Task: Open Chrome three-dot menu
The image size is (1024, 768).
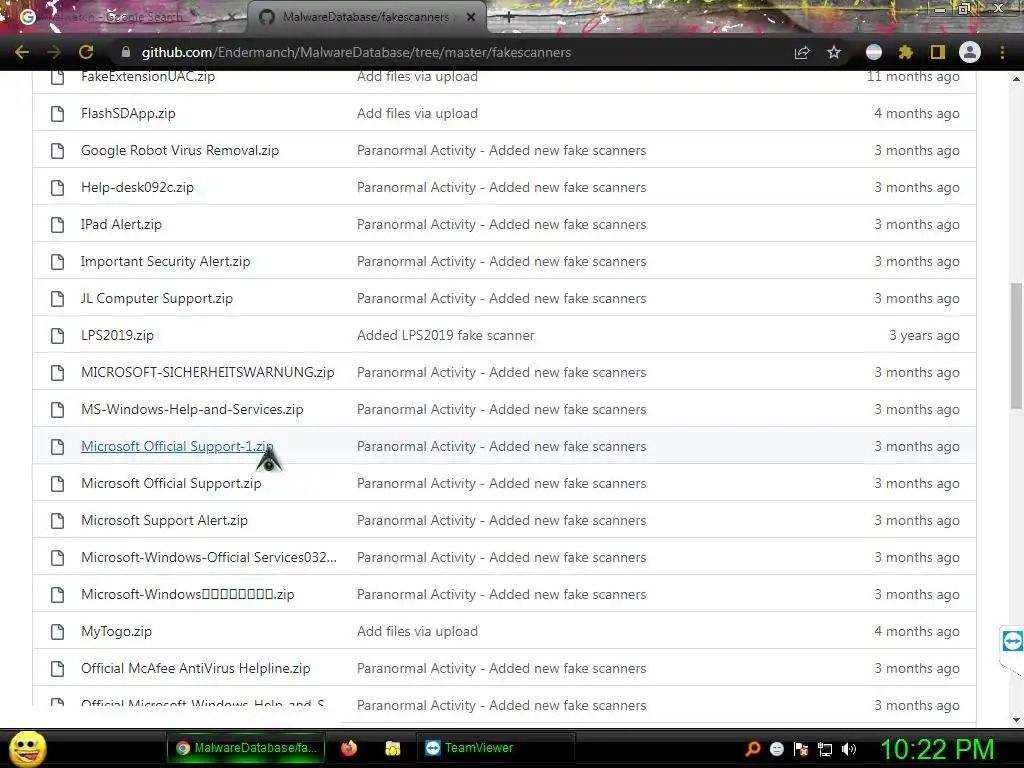Action: (1002, 52)
